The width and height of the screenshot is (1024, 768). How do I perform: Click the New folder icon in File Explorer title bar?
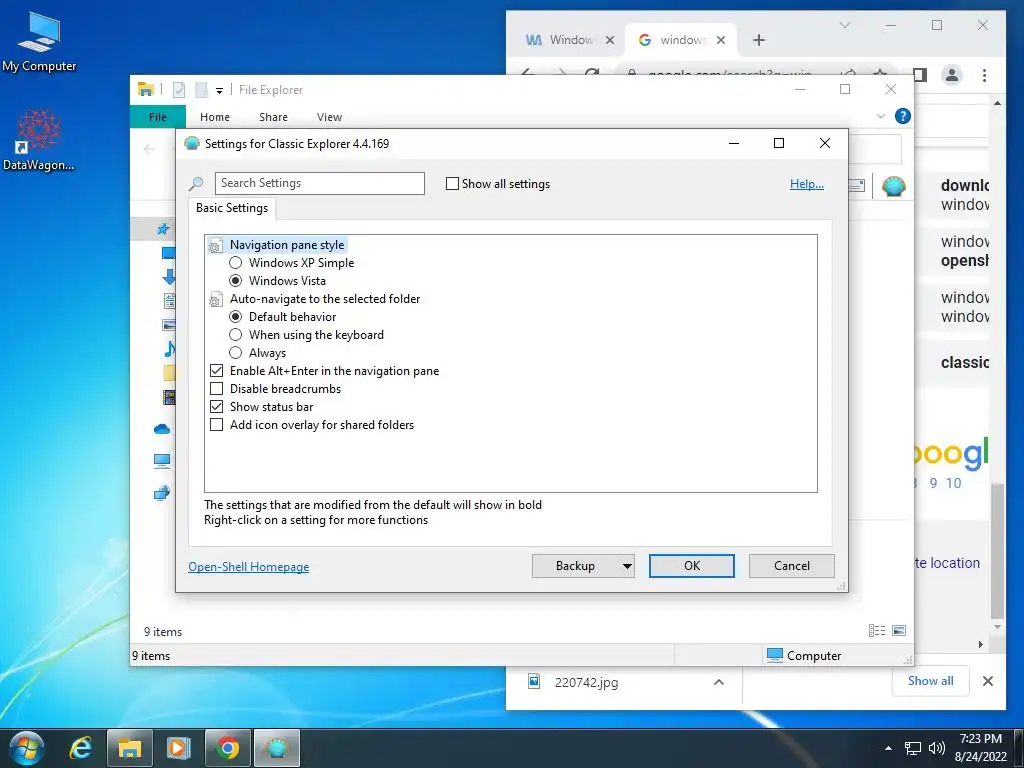[202, 89]
